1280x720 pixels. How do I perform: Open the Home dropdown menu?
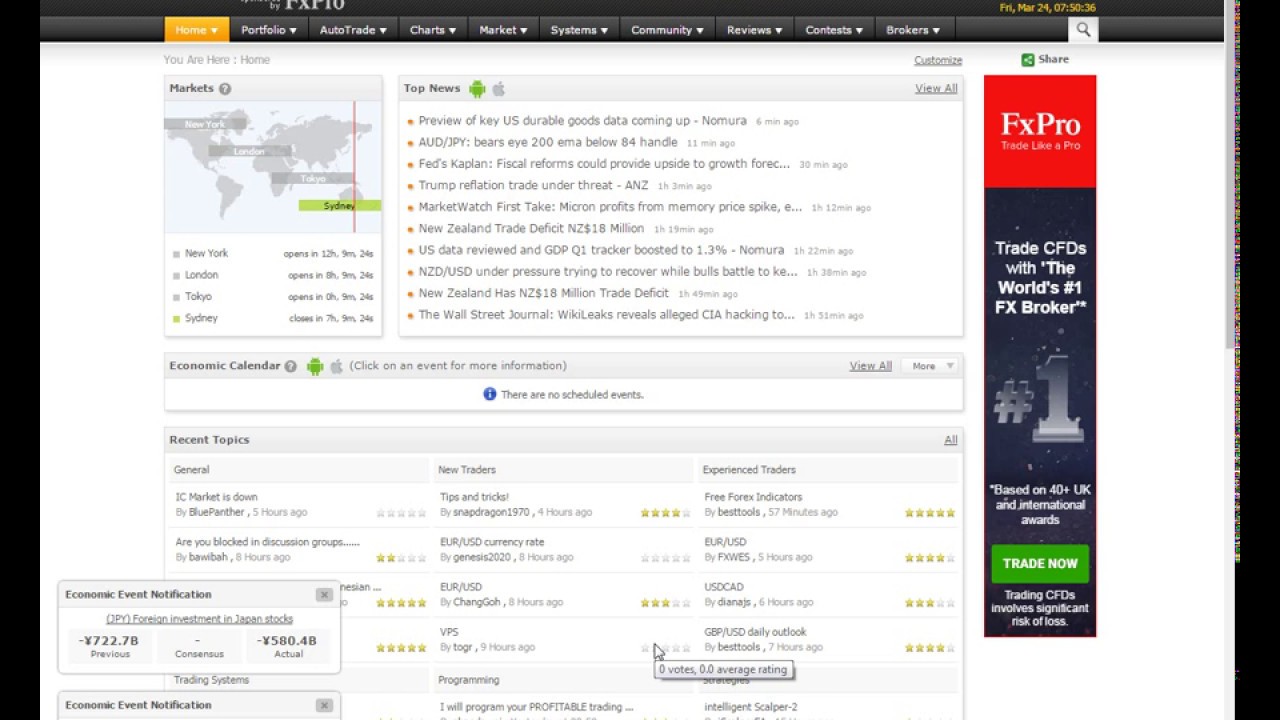pos(197,30)
